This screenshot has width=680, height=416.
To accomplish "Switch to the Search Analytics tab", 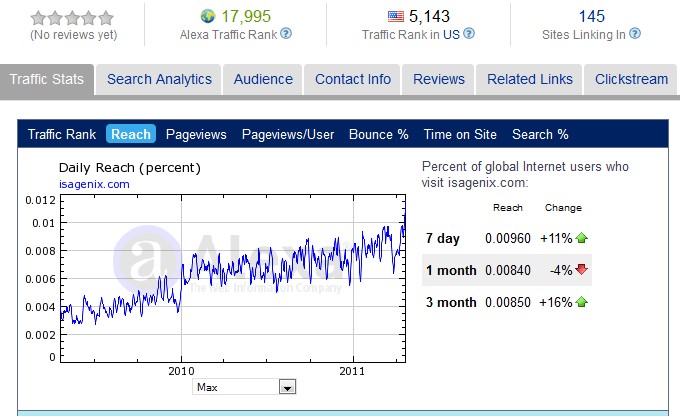I will [159, 79].
